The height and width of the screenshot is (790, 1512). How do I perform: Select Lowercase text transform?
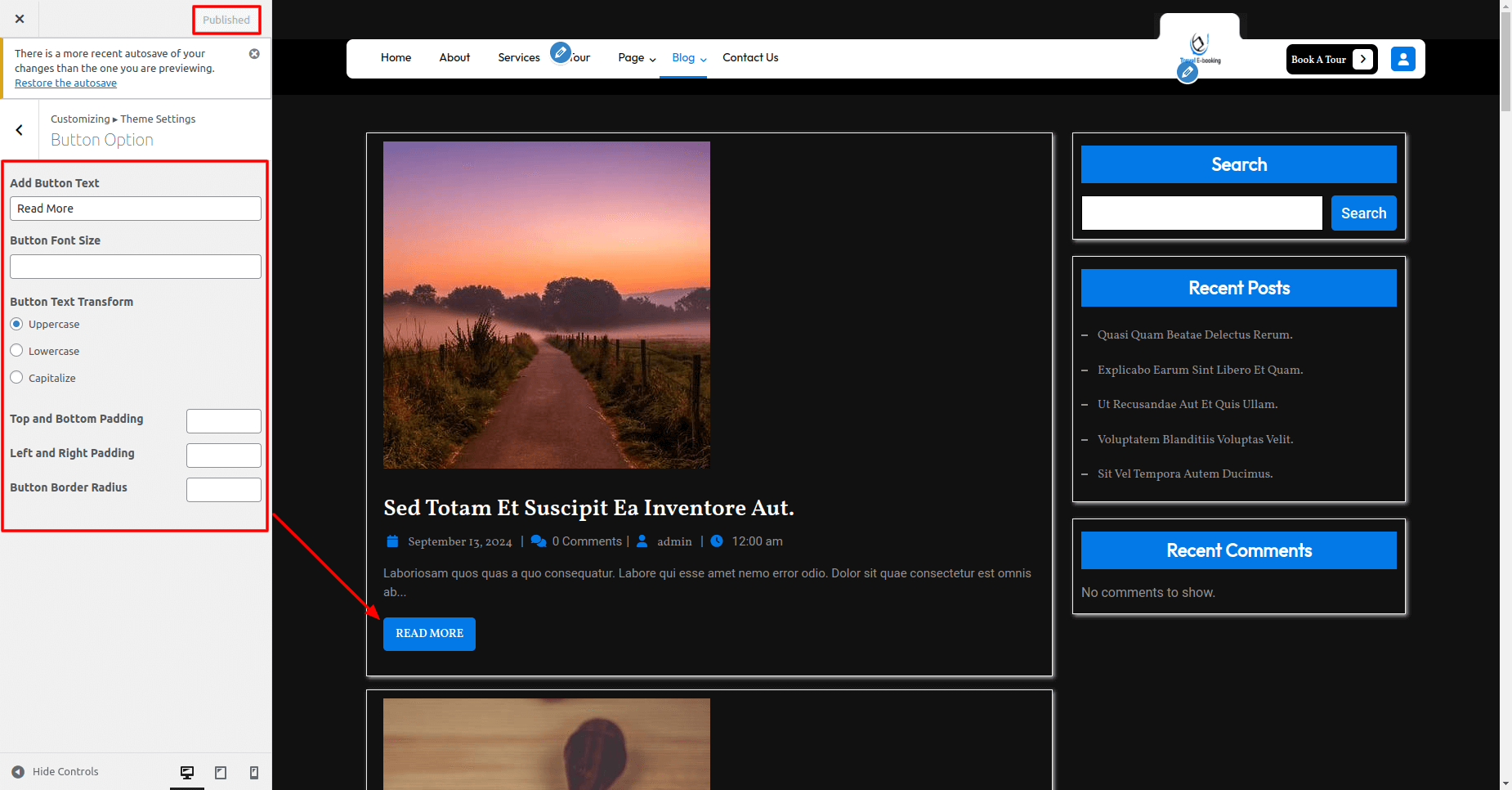coord(16,351)
